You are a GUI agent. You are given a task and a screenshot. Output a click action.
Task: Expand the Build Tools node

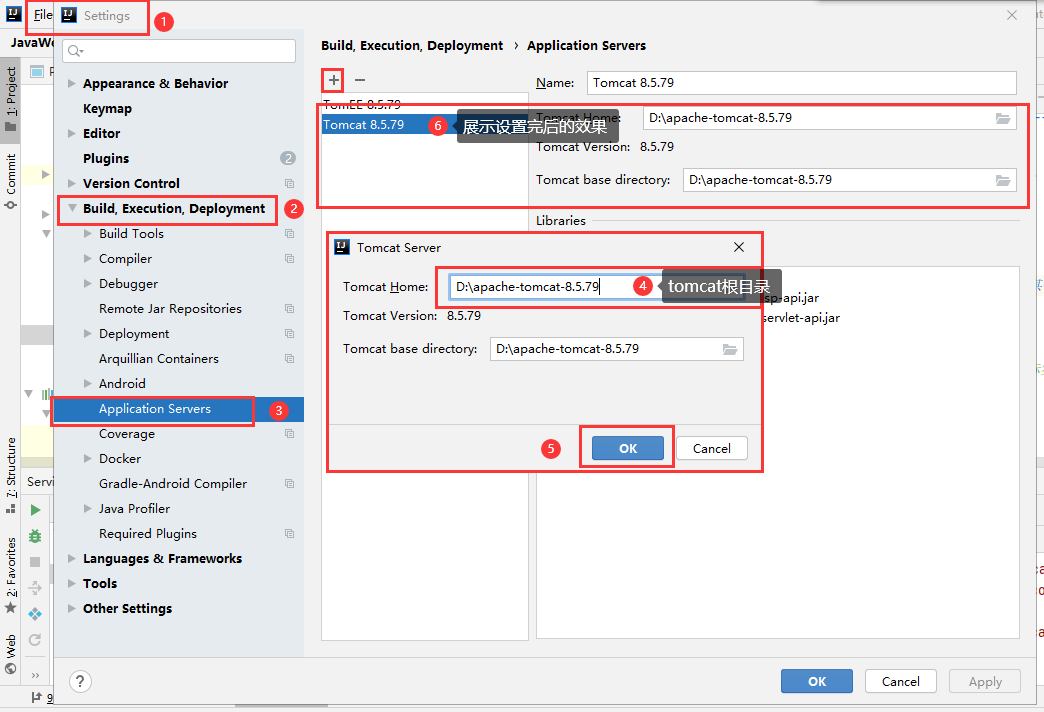coord(87,234)
